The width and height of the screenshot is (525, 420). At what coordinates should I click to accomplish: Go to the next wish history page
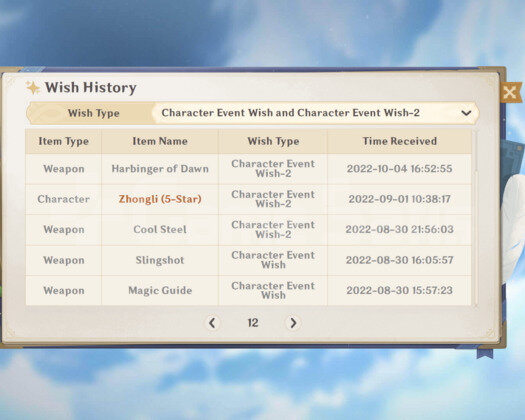[293, 323]
